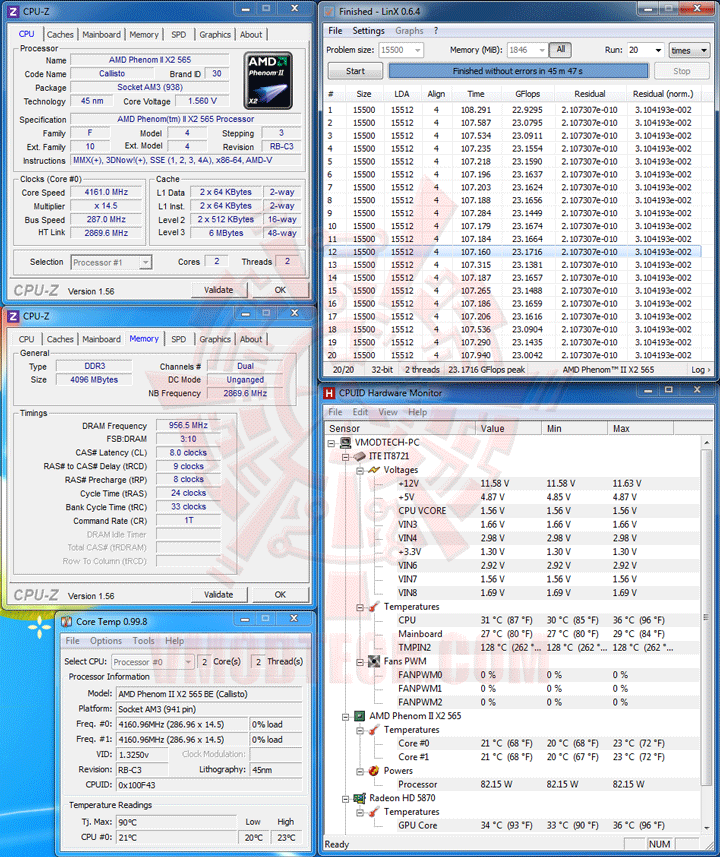This screenshot has width=720, height=857.
Task: Open the Options menu in Core Temp
Action: [x=106, y=641]
